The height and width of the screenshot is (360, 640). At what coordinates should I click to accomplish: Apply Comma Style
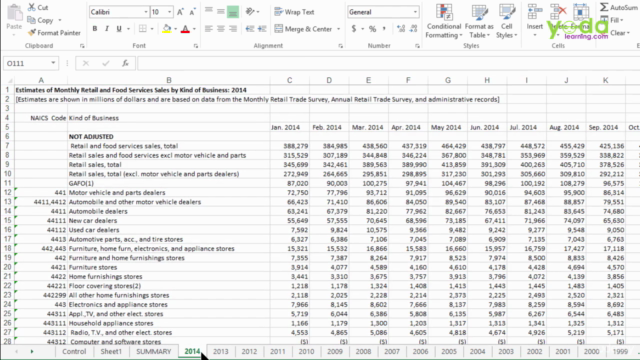click(384, 29)
